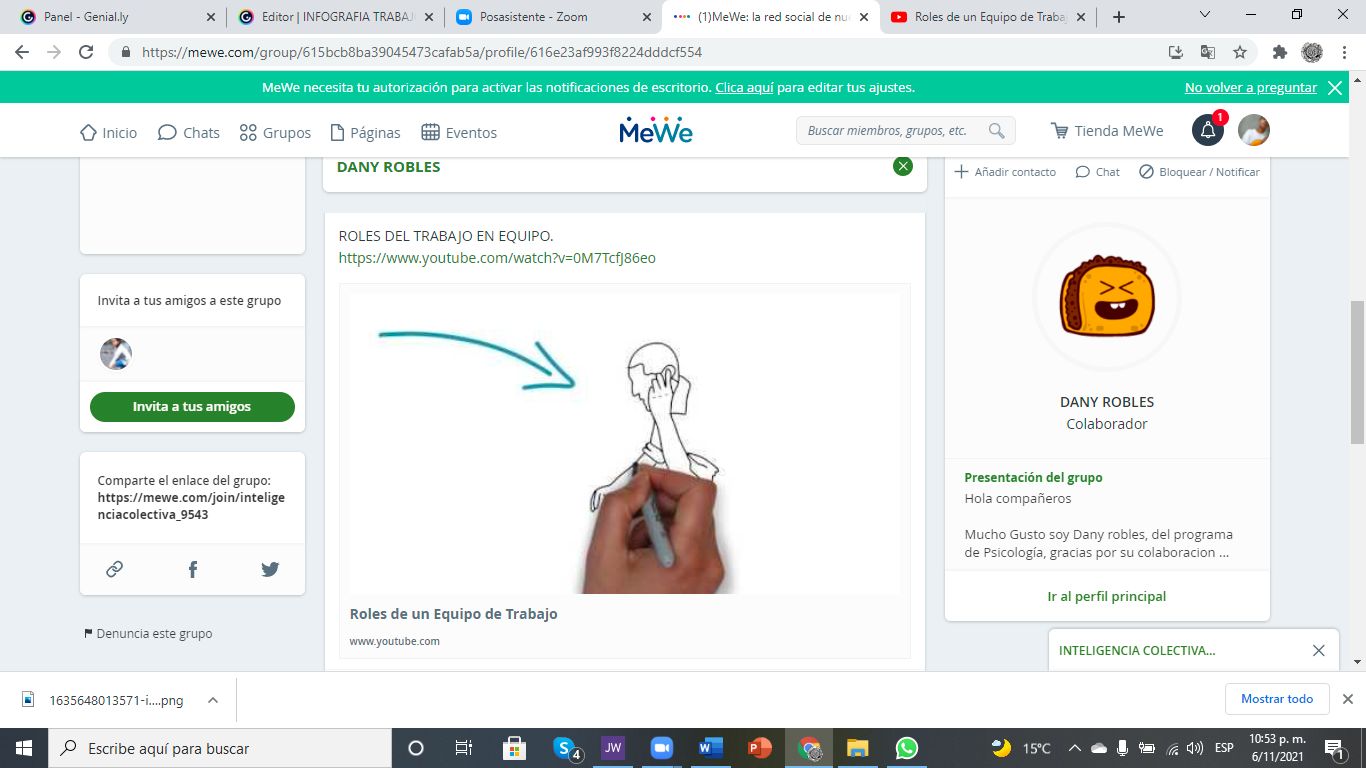Click Añadir contacto for Dany Robles
The width and height of the screenshot is (1366, 768).
[1005, 172]
